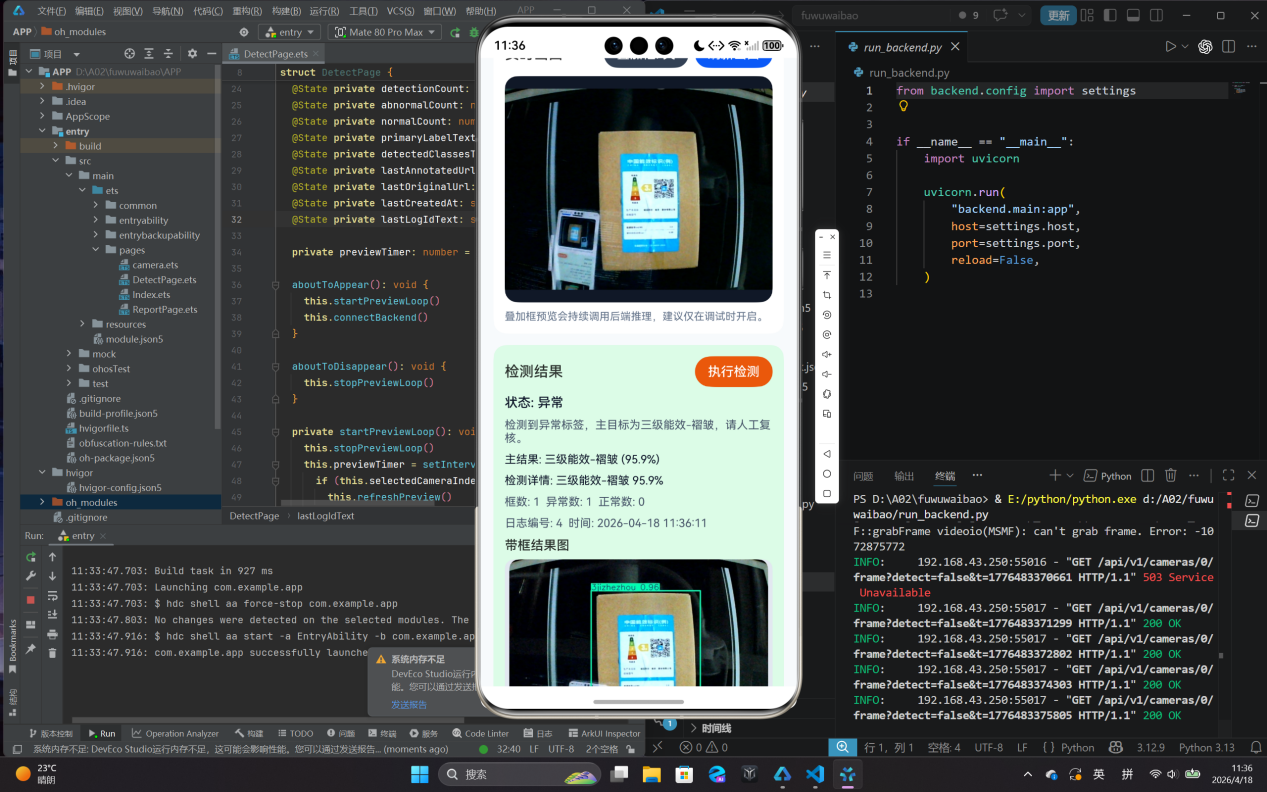Collapse the pages folder
The width and height of the screenshot is (1267, 792).
(95, 250)
